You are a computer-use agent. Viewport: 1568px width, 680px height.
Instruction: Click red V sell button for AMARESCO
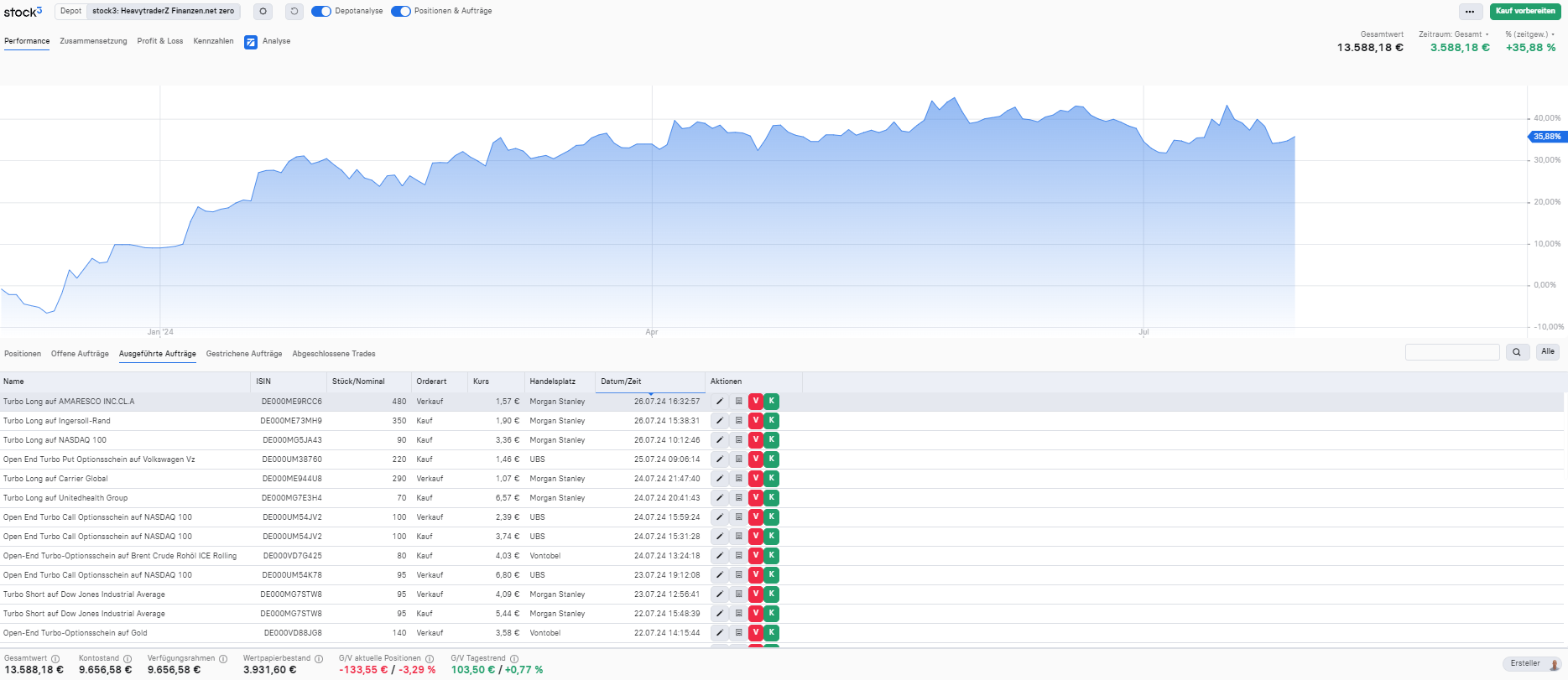pyautogui.click(x=755, y=402)
